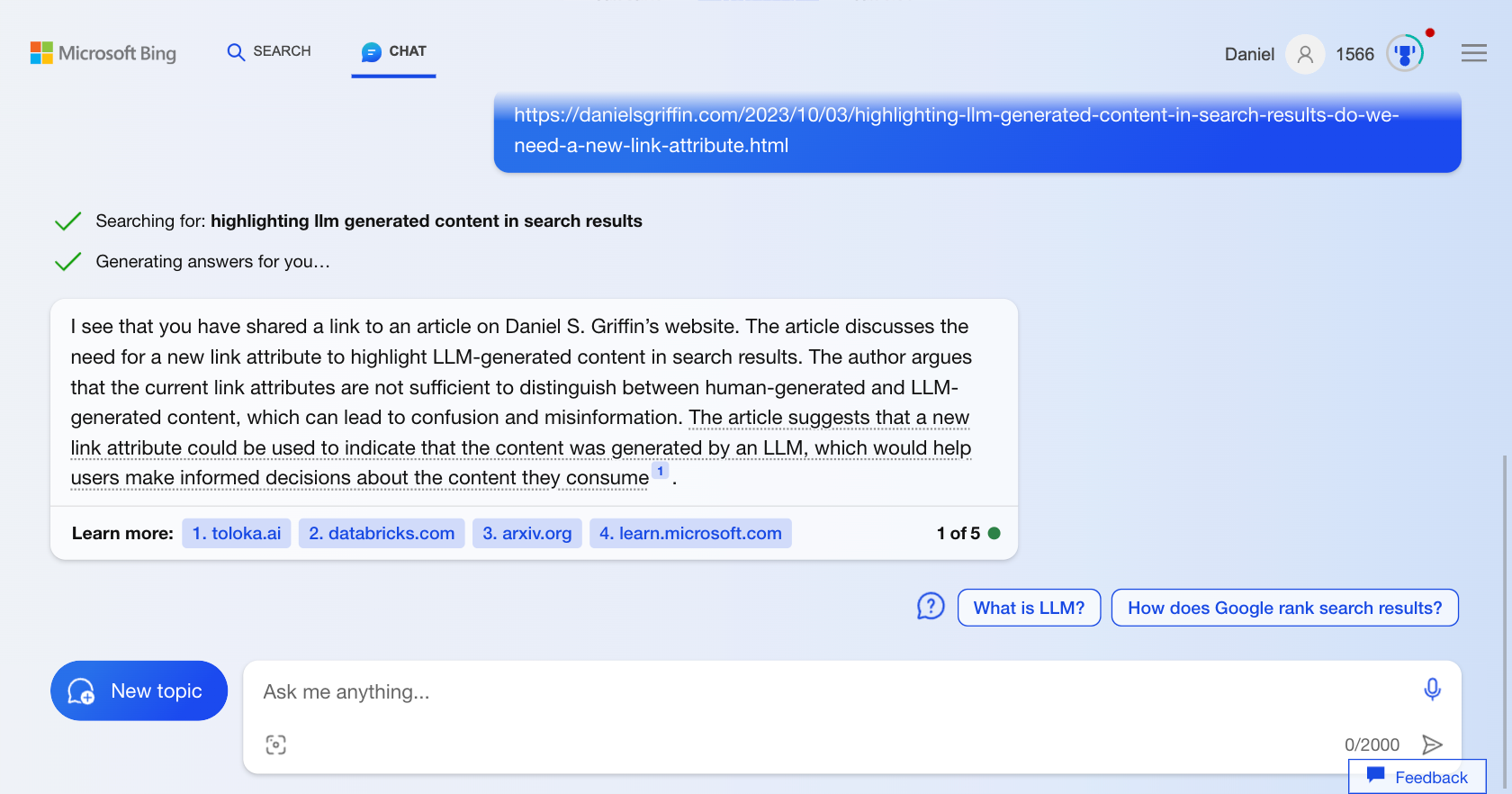This screenshot has width=1512, height=794.
Task: Click the microphone voice input icon
Action: tap(1432, 690)
